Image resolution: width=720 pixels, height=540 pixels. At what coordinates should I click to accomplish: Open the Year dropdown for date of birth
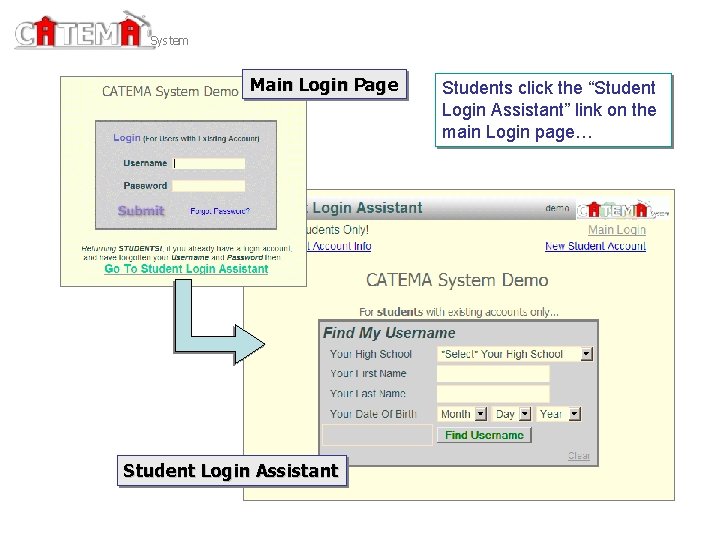558,414
